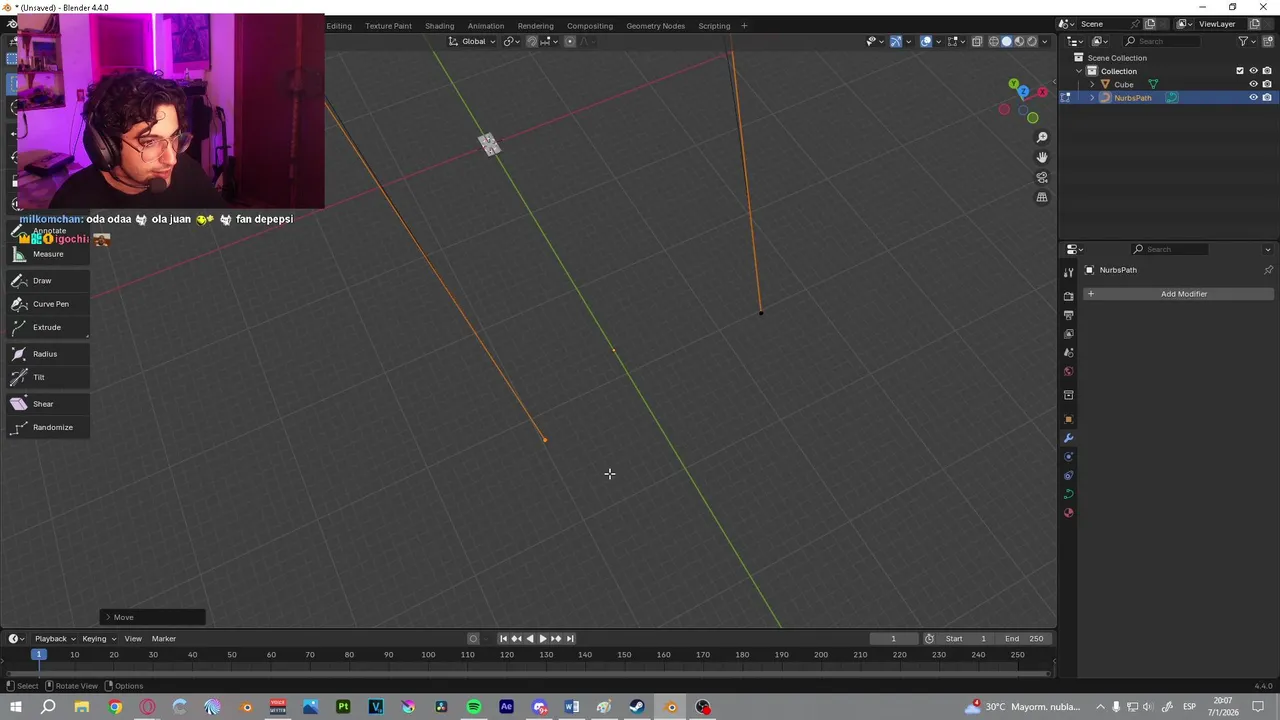This screenshot has height=720, width=1280.
Task: Switch to Texture Paint workspace tab
Action: point(388,26)
